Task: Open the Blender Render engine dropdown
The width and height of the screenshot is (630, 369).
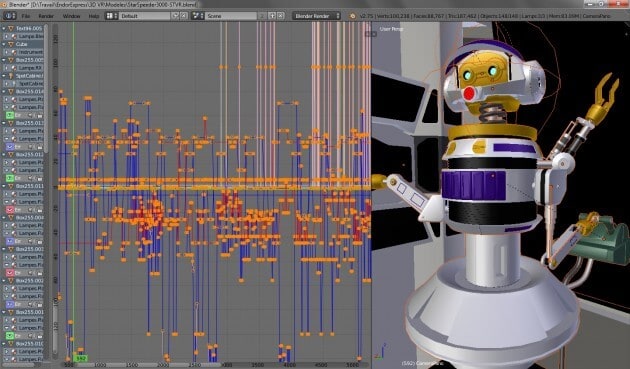Action: pos(317,16)
